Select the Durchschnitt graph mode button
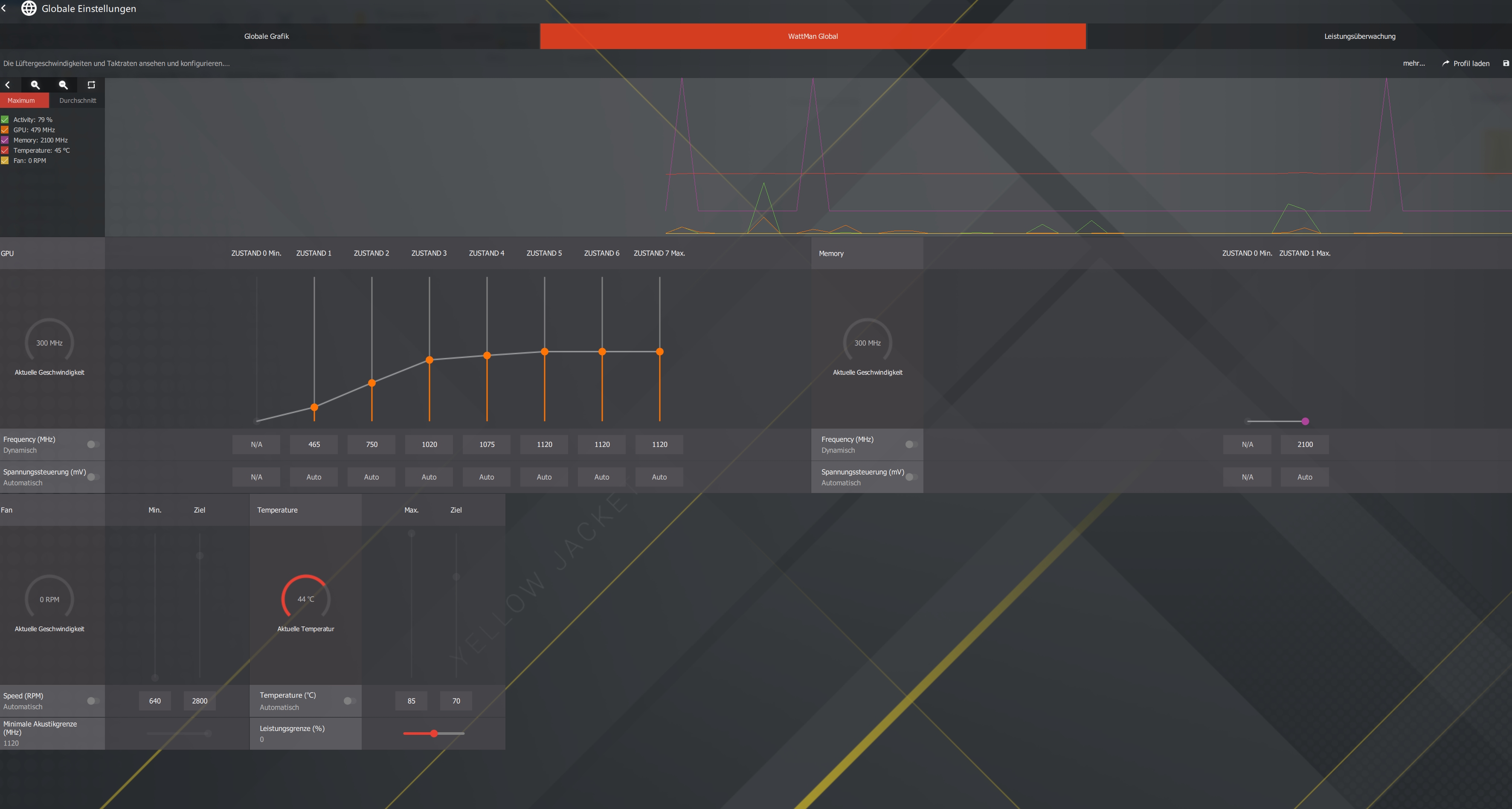Image resolution: width=1512 pixels, height=809 pixels. click(78, 100)
